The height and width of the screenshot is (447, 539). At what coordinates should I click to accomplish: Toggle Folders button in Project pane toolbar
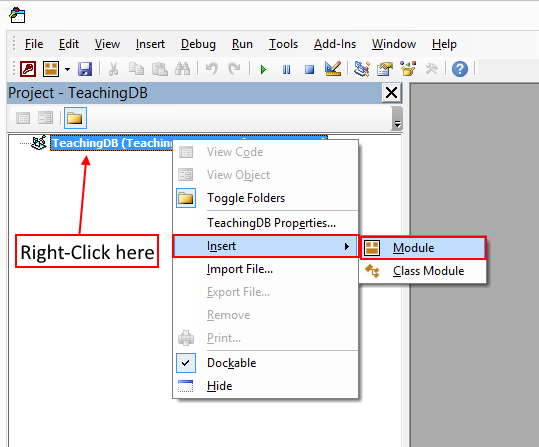click(75, 118)
